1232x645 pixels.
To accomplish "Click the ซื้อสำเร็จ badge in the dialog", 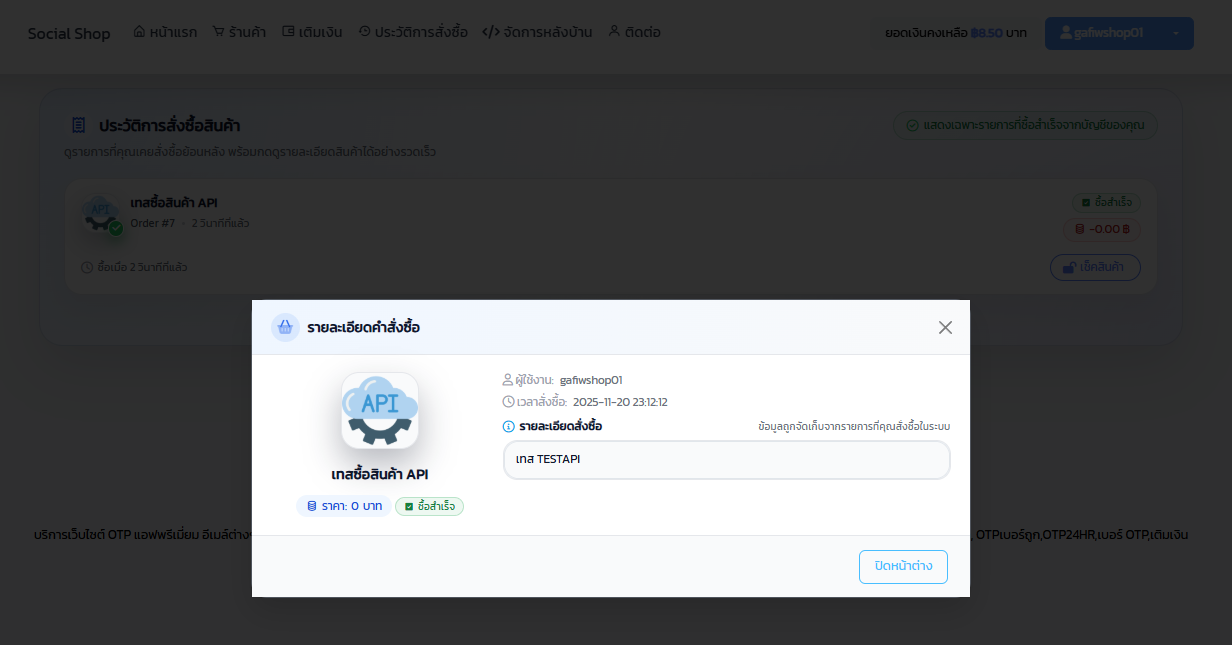I will [430, 506].
